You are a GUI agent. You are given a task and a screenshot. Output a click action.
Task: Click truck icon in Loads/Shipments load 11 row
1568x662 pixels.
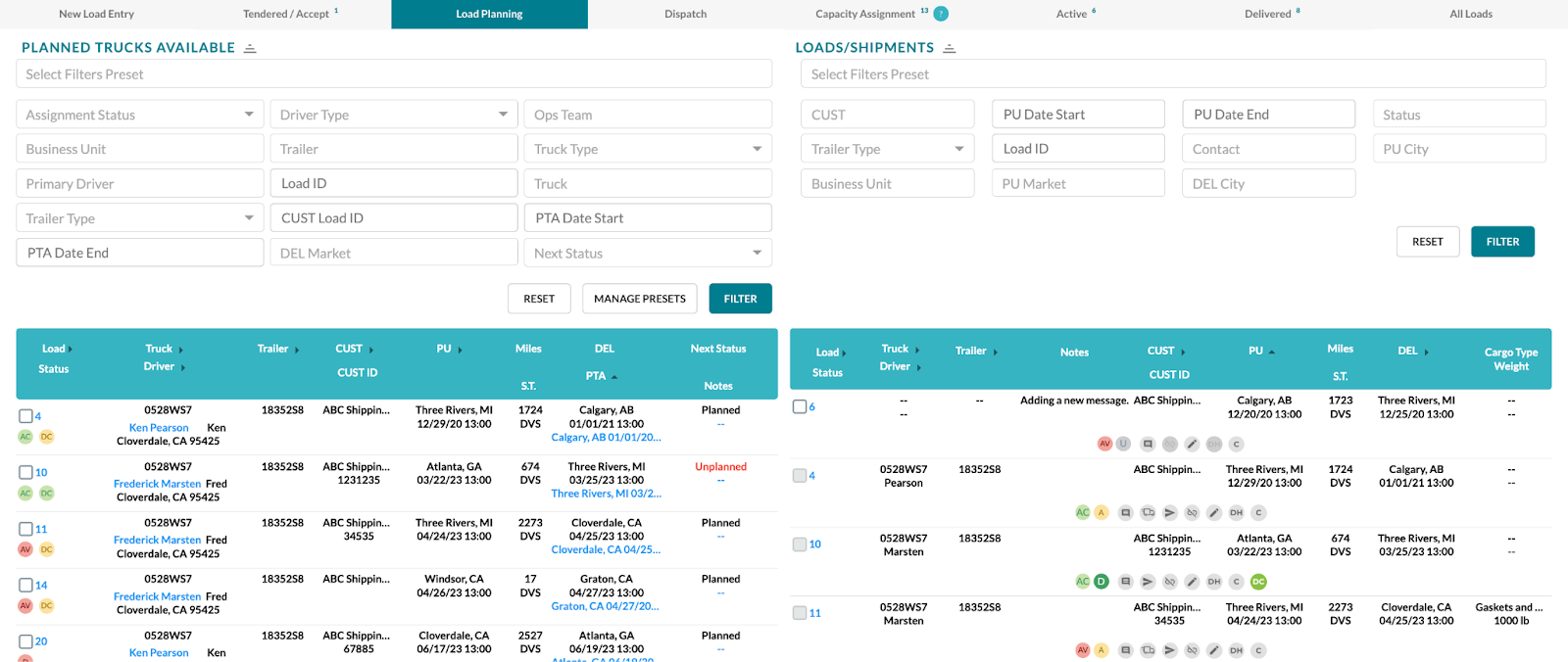click(x=1148, y=649)
